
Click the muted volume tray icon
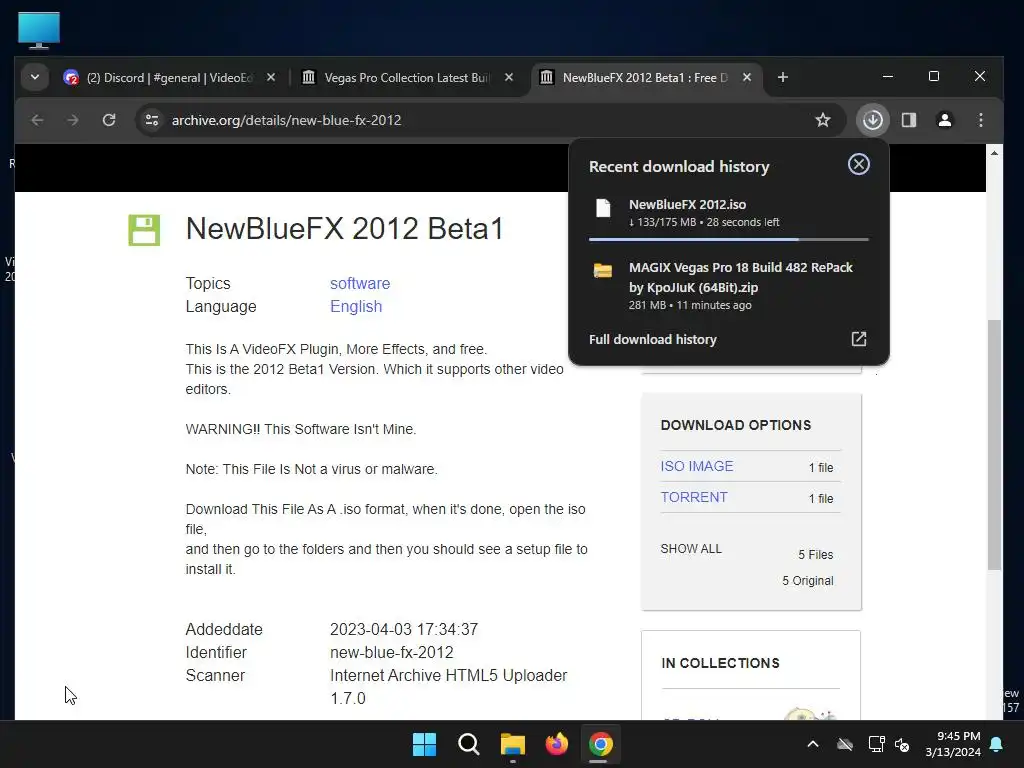[x=902, y=744]
